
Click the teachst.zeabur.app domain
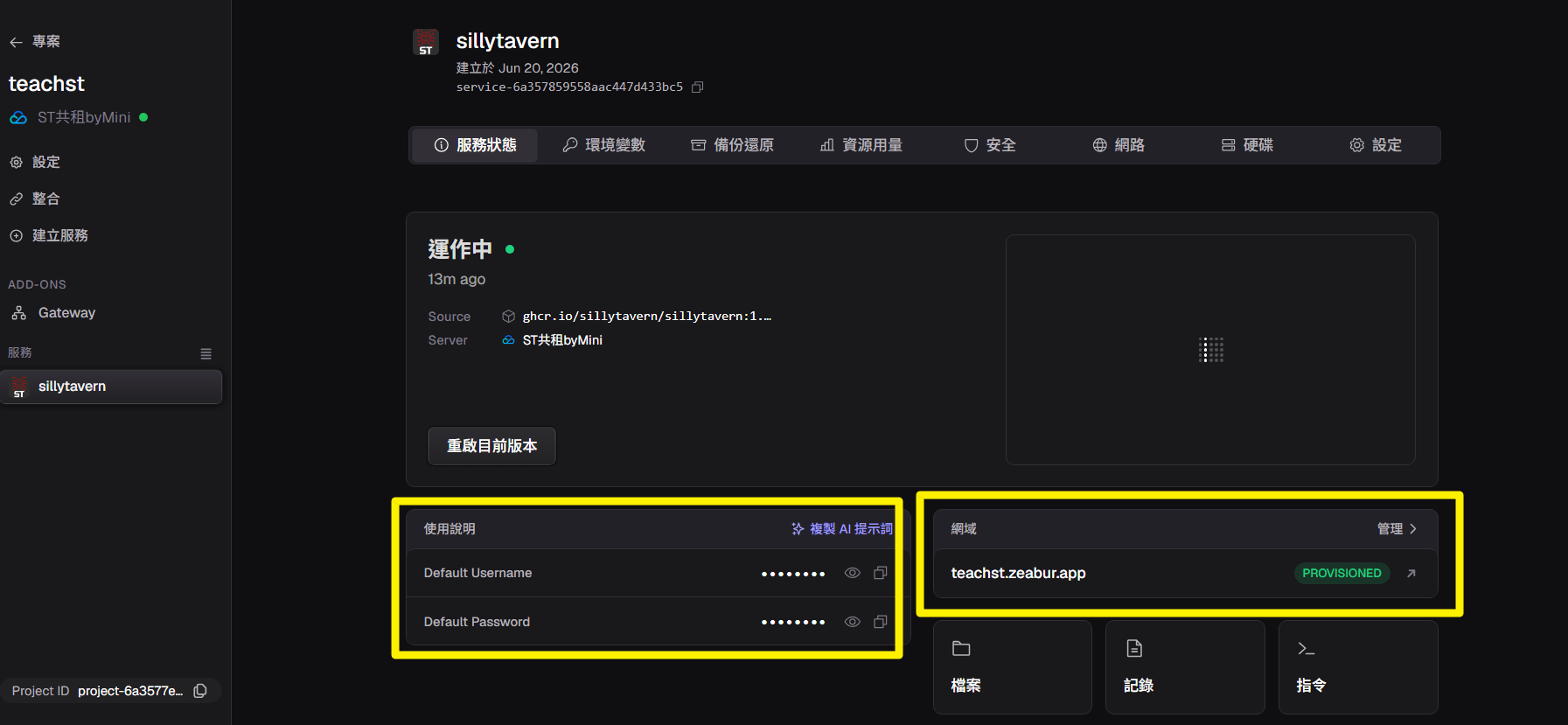coord(1018,574)
